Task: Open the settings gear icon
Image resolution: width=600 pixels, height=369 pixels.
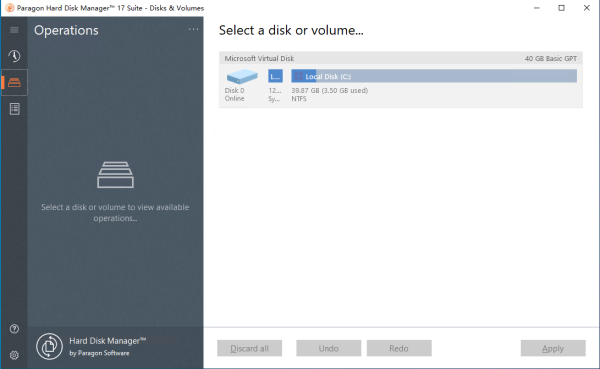Action: (x=14, y=355)
